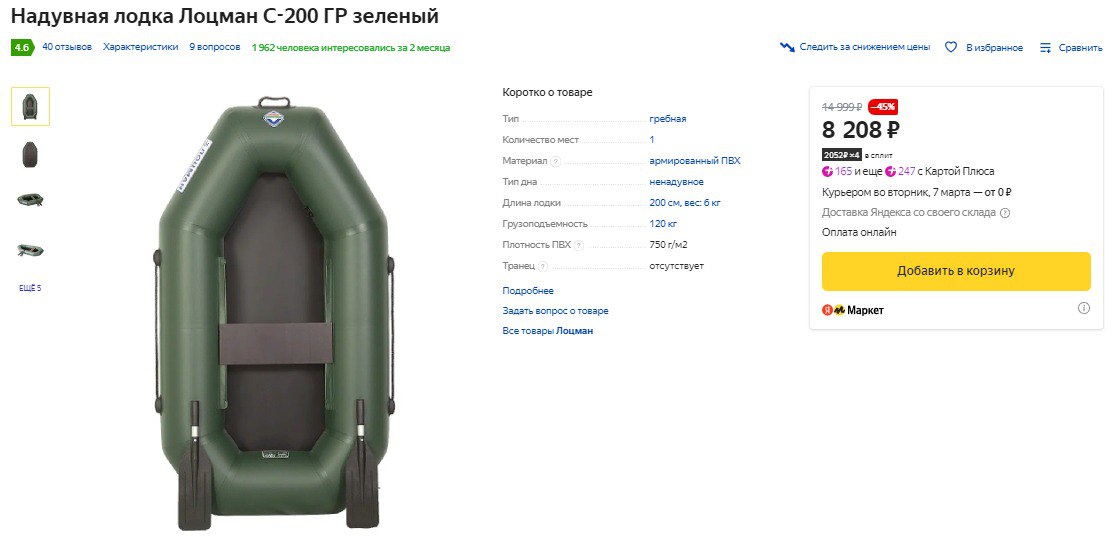Open the info icon beside Маркет
Screen dimensions: 1113x537
pos(1083,308)
